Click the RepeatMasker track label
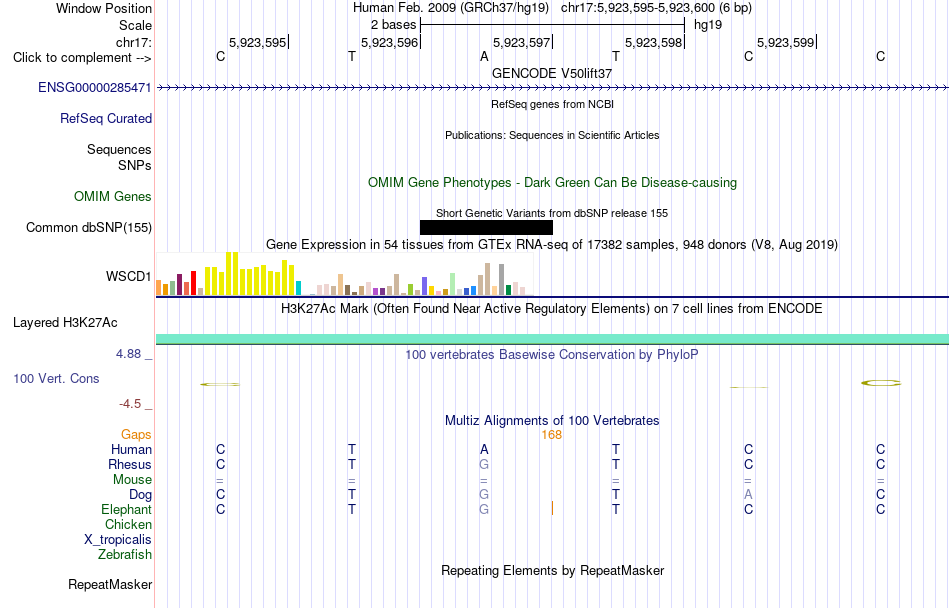Screen dimensions: 950x608 tap(110, 585)
